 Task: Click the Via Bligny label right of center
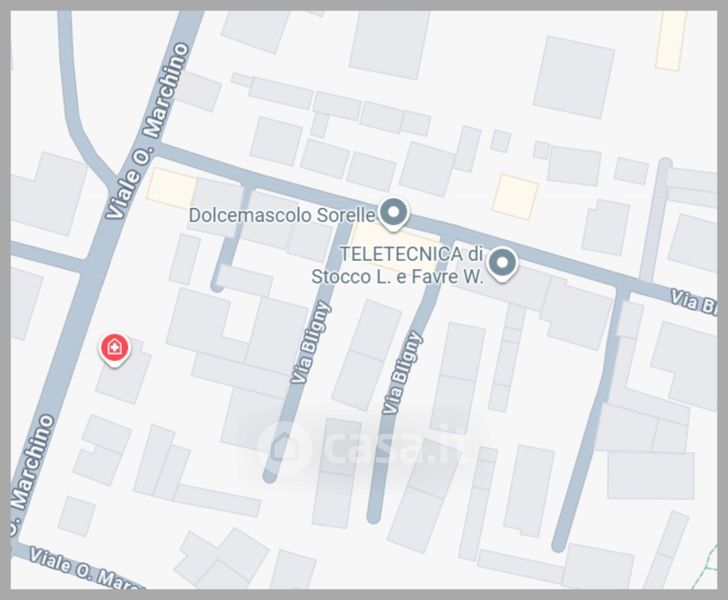click(402, 372)
